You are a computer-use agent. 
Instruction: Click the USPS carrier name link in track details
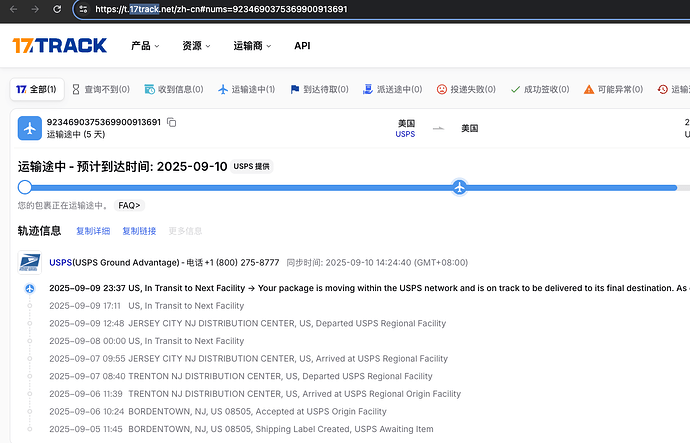[x=61, y=263]
